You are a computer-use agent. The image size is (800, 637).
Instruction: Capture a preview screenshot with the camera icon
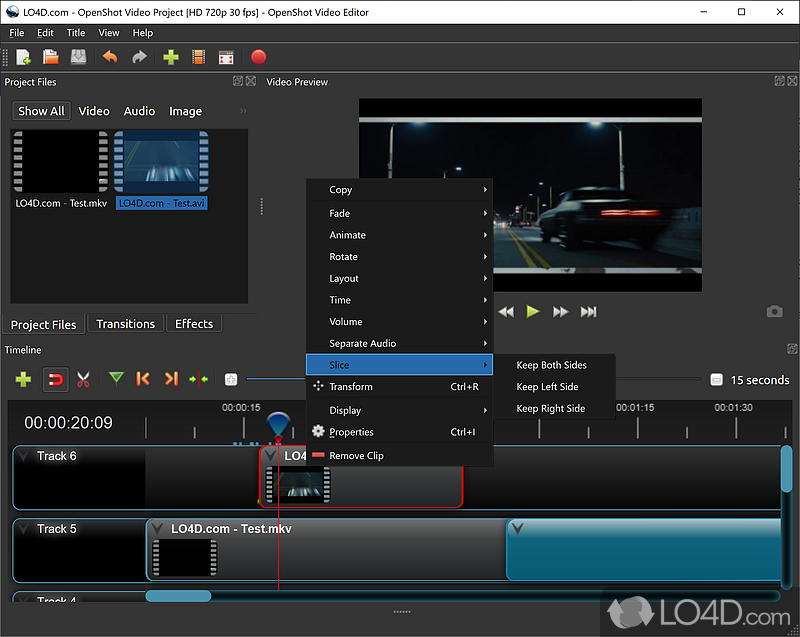click(774, 311)
